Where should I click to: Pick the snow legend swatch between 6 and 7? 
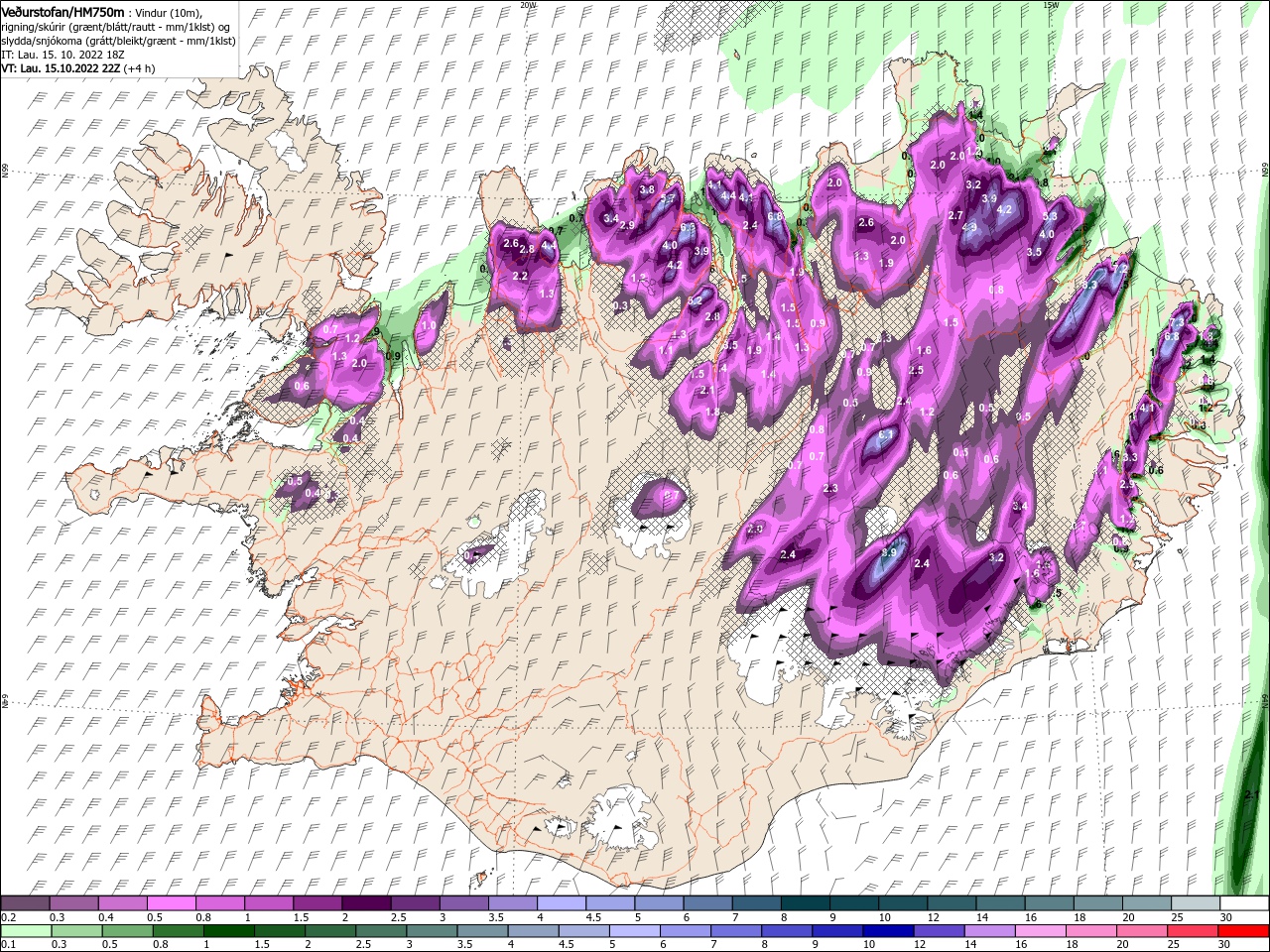[706, 903]
